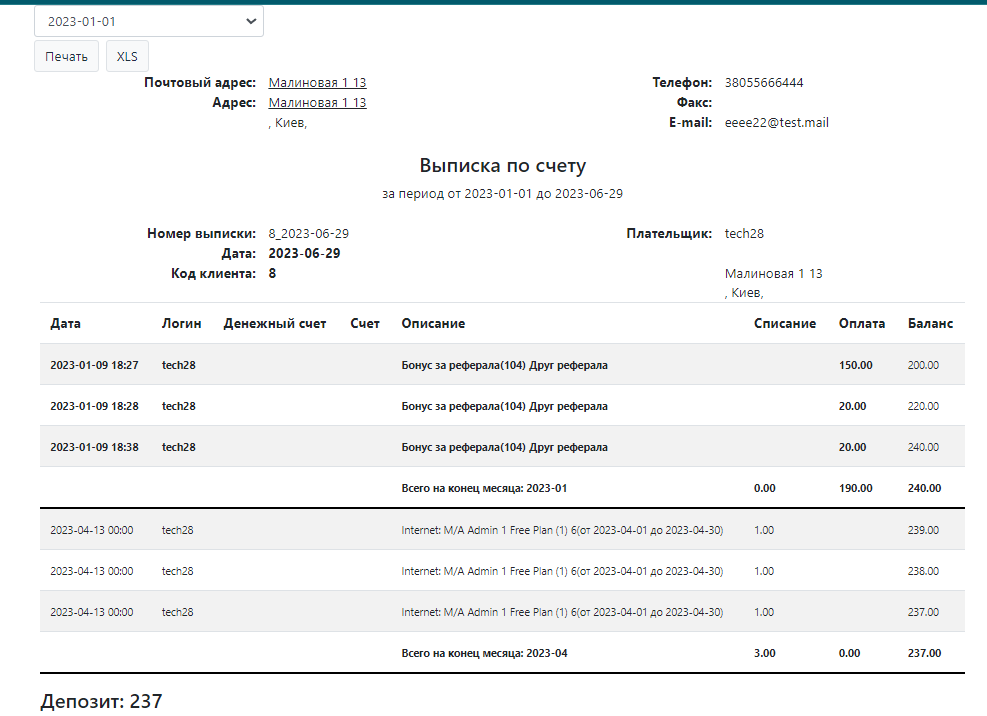The width and height of the screenshot is (987, 716).
Task: Click the 200.00 balance link
Action: [923, 366]
